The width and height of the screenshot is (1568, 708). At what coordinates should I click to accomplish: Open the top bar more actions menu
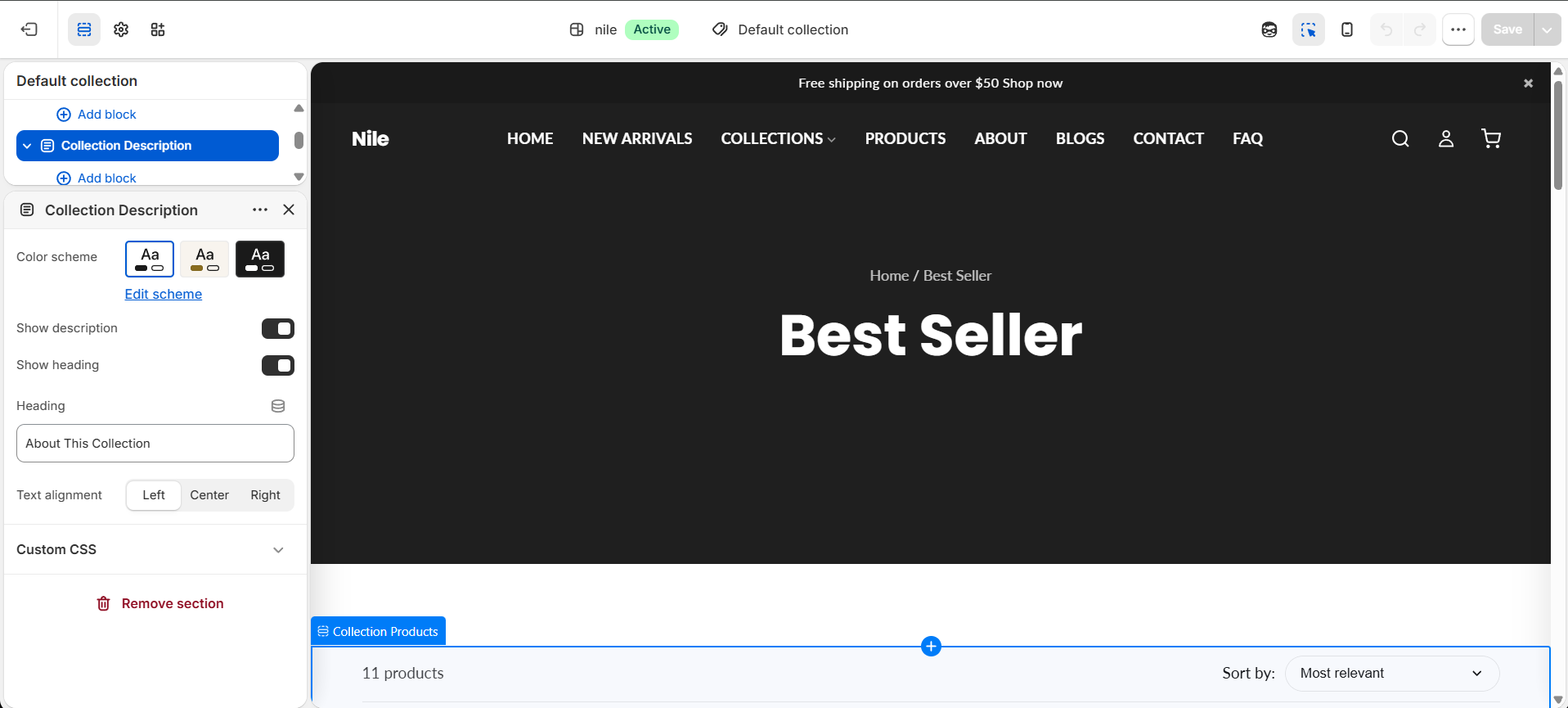tap(1458, 29)
